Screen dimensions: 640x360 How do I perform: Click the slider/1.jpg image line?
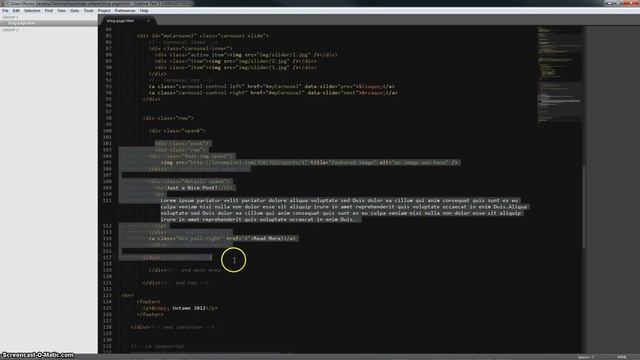coord(246,55)
